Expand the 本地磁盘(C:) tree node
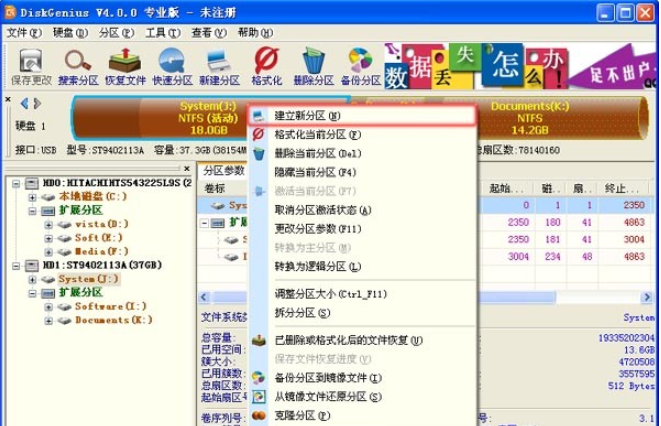Image resolution: width=661 pixels, height=426 pixels. tap(32, 197)
